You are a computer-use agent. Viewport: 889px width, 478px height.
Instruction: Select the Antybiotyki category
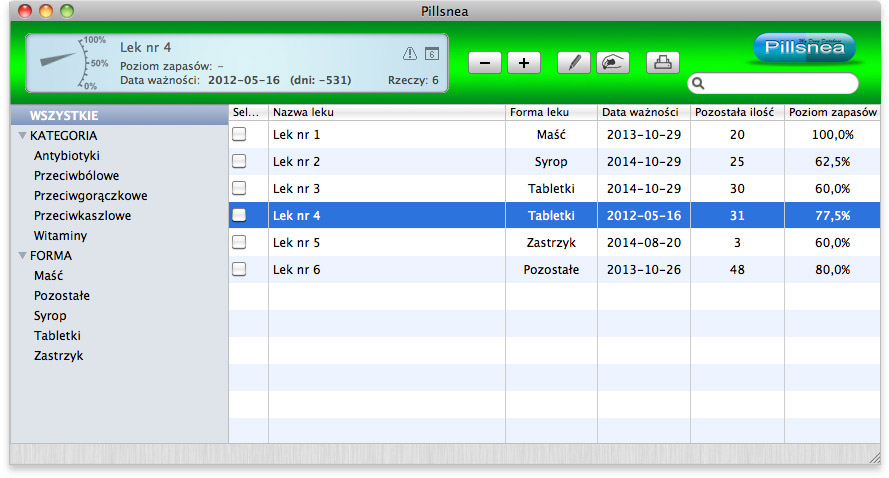pos(66,155)
